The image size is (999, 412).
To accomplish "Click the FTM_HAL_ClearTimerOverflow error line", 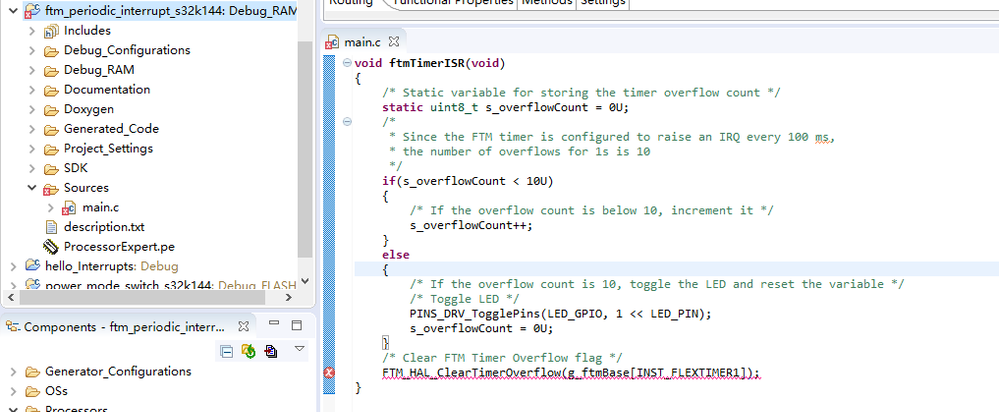I will point(571,373).
